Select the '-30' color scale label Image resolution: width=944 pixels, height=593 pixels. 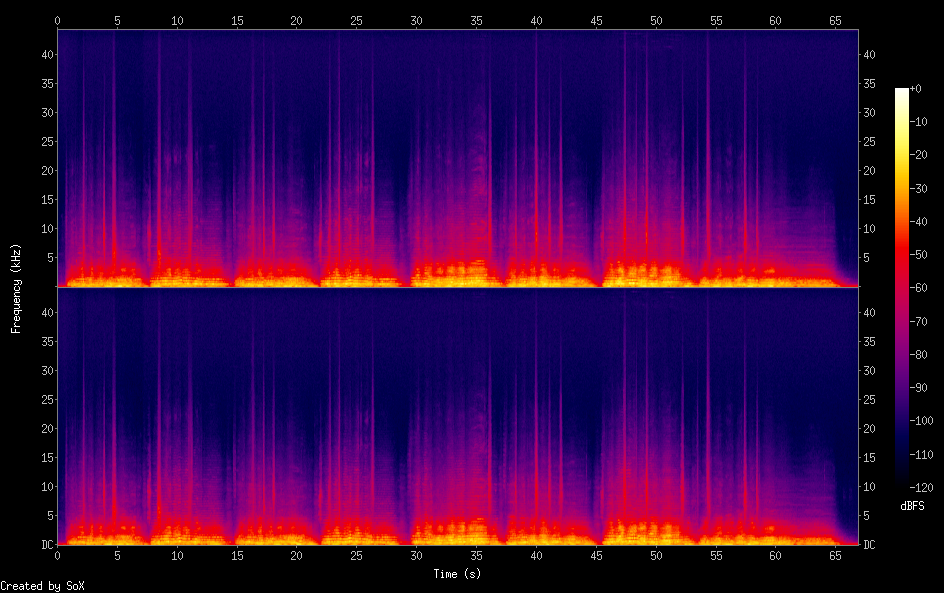918,188
